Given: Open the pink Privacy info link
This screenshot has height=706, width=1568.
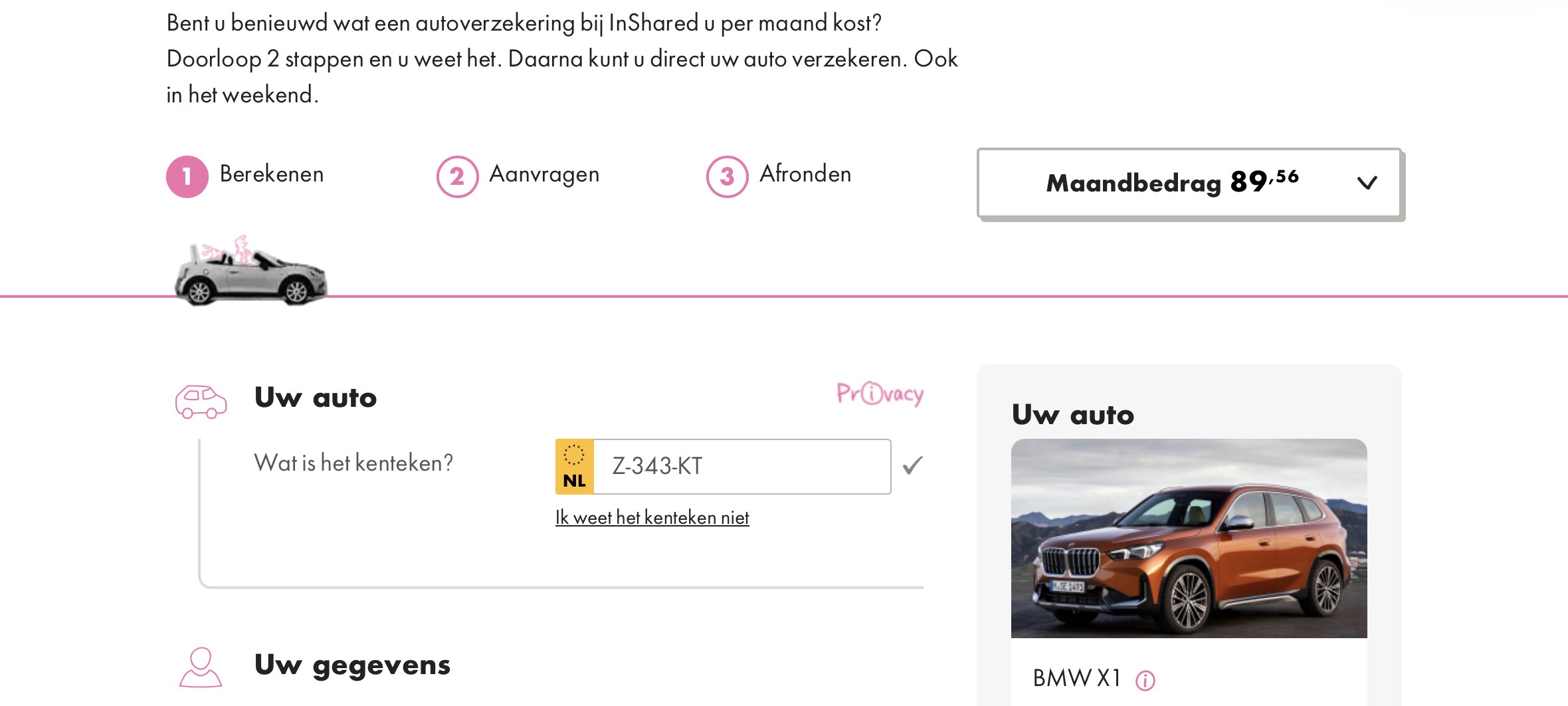Looking at the screenshot, I should coord(879,394).
